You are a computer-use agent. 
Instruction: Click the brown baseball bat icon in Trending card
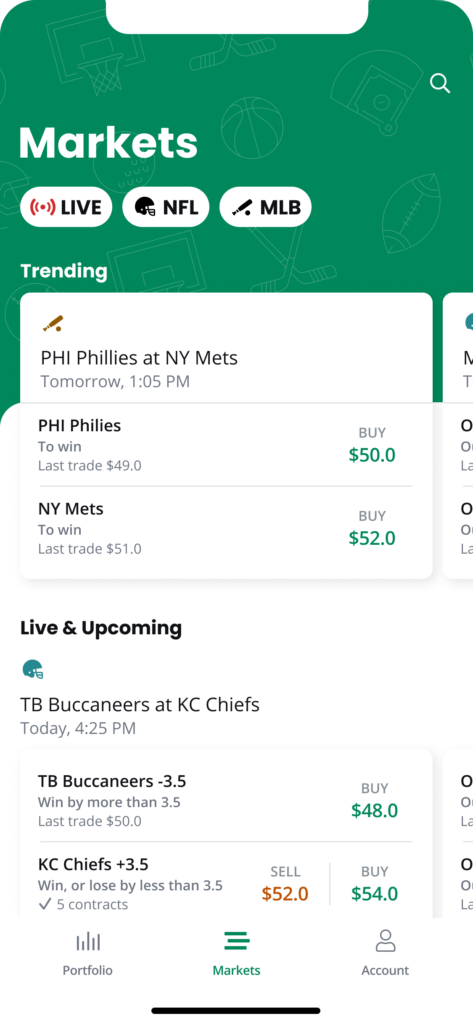52,323
